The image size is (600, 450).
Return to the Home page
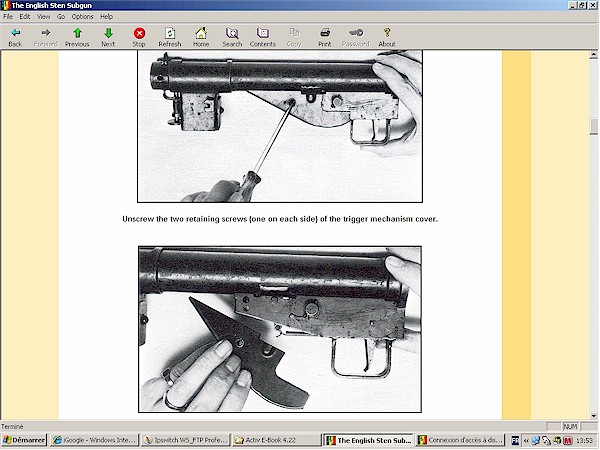[x=201, y=37]
